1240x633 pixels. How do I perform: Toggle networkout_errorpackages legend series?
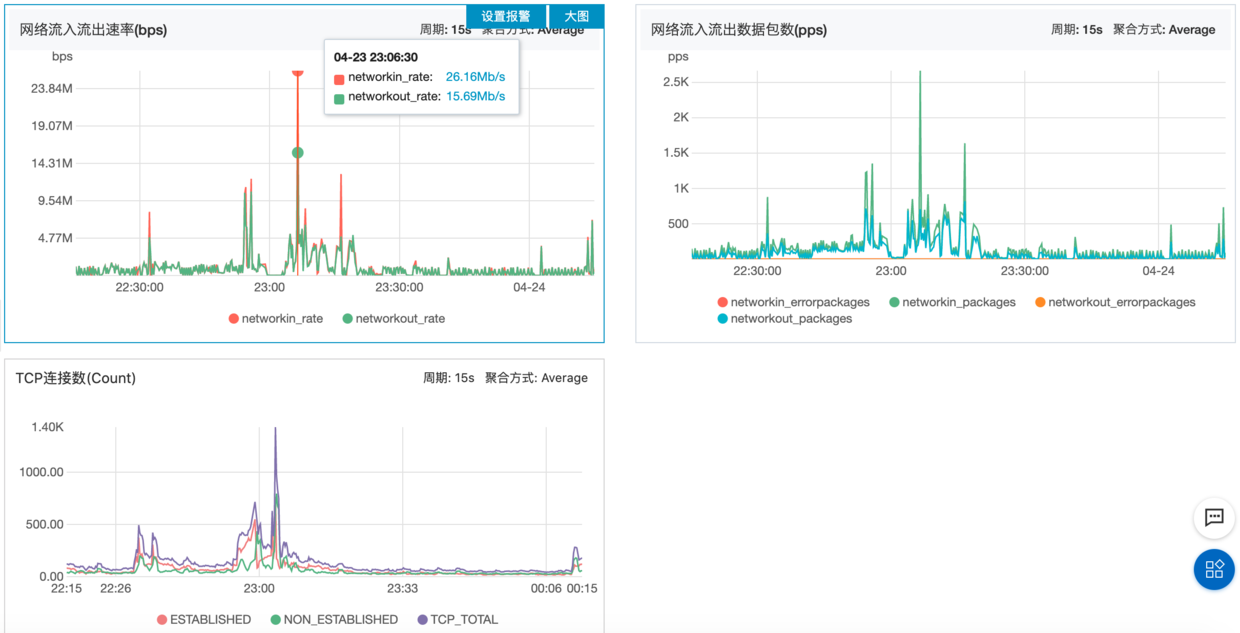pyautogui.click(x=1115, y=301)
